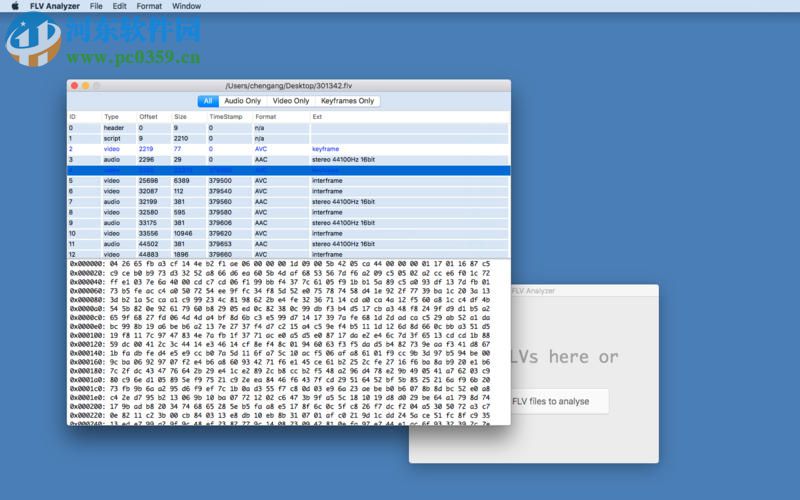Viewport: 800px width, 500px height.
Task: Click timestamp 379540 cell
Action: 220,191
